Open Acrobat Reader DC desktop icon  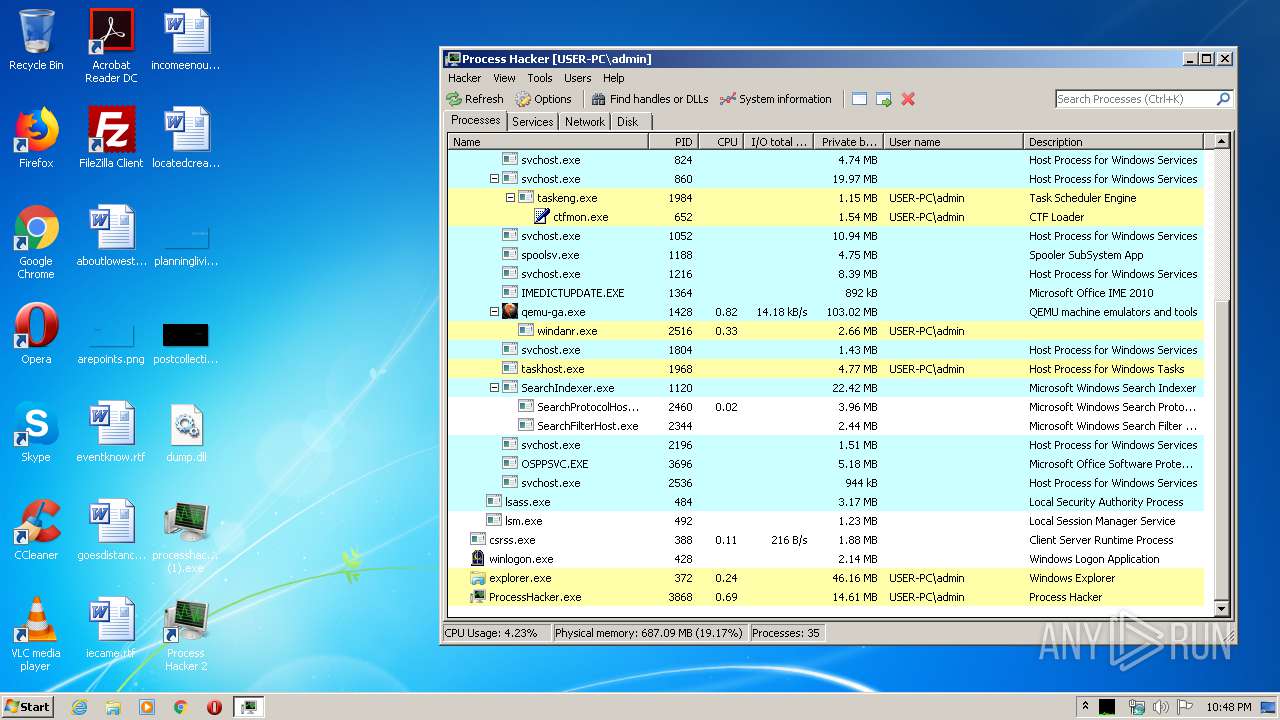pos(111,46)
